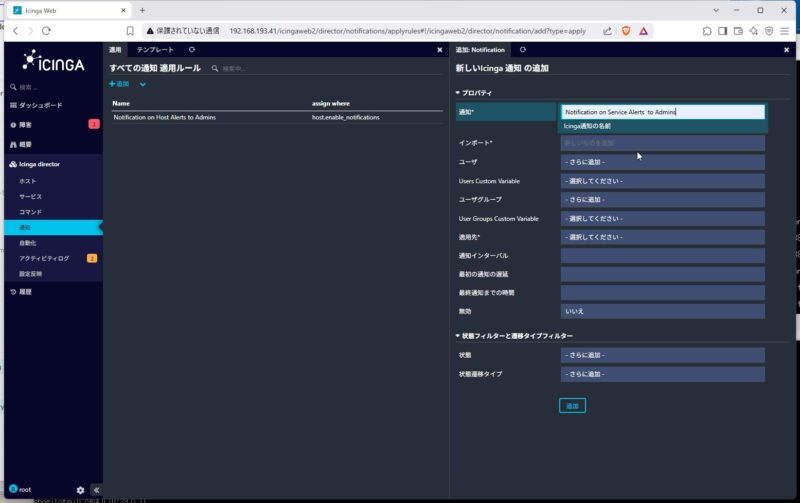Switch to the 適用 tab
This screenshot has height=503, width=800.
(115, 49)
